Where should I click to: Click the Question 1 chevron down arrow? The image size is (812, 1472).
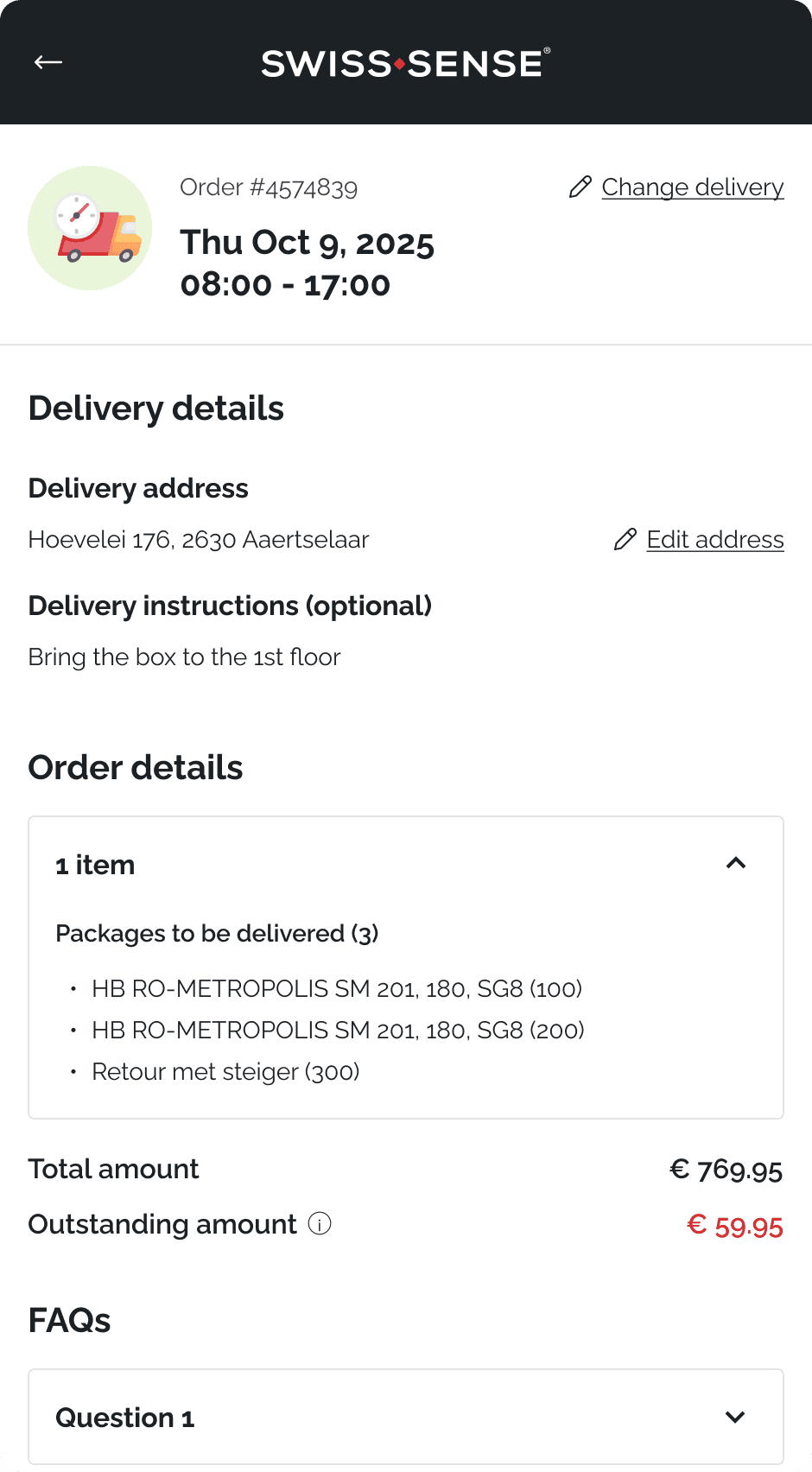tap(735, 1417)
